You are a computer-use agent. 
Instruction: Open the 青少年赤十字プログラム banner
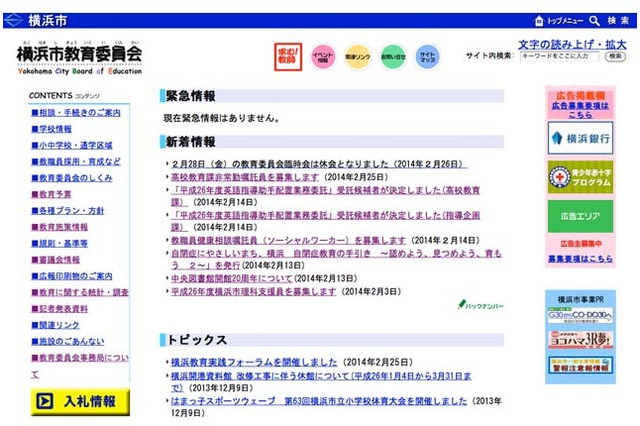(580, 177)
